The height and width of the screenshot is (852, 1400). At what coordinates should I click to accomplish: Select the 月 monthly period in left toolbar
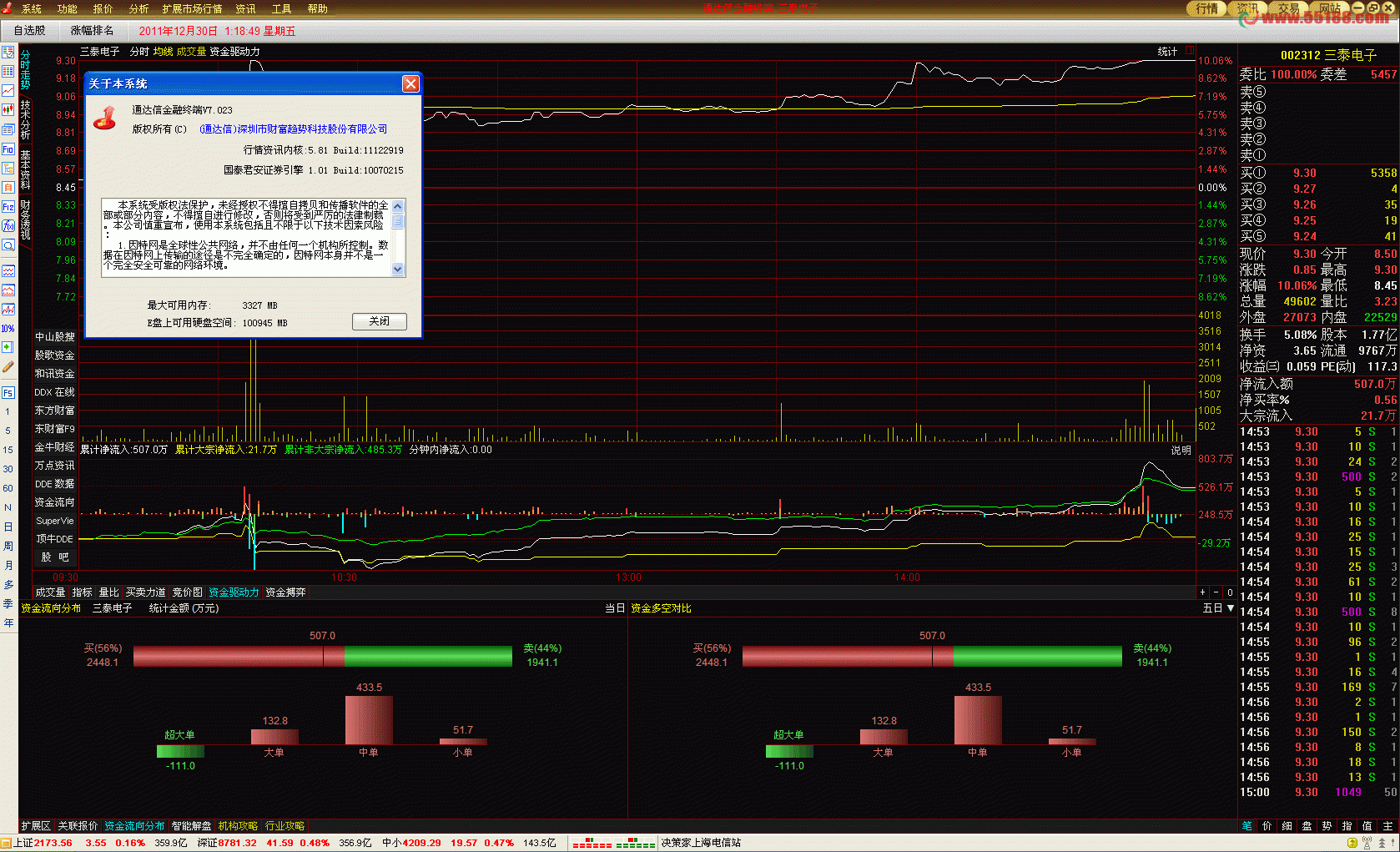8,565
